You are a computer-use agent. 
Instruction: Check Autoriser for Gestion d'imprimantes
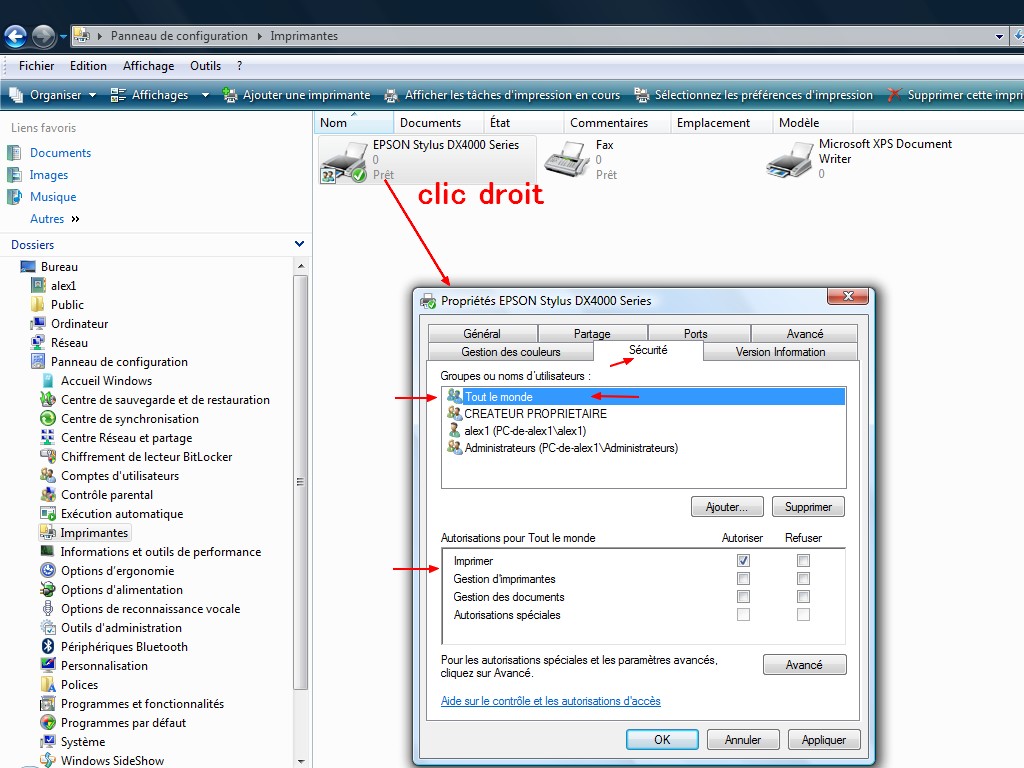743,579
